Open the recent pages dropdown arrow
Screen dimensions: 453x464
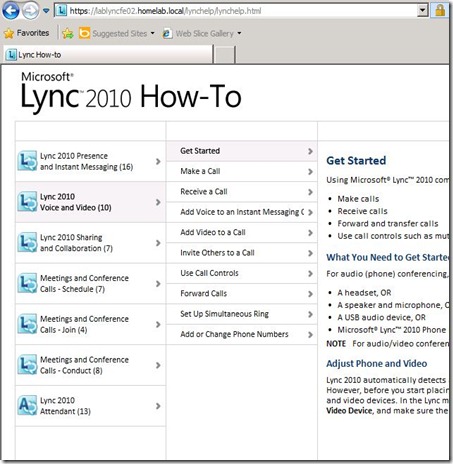[46, 11]
